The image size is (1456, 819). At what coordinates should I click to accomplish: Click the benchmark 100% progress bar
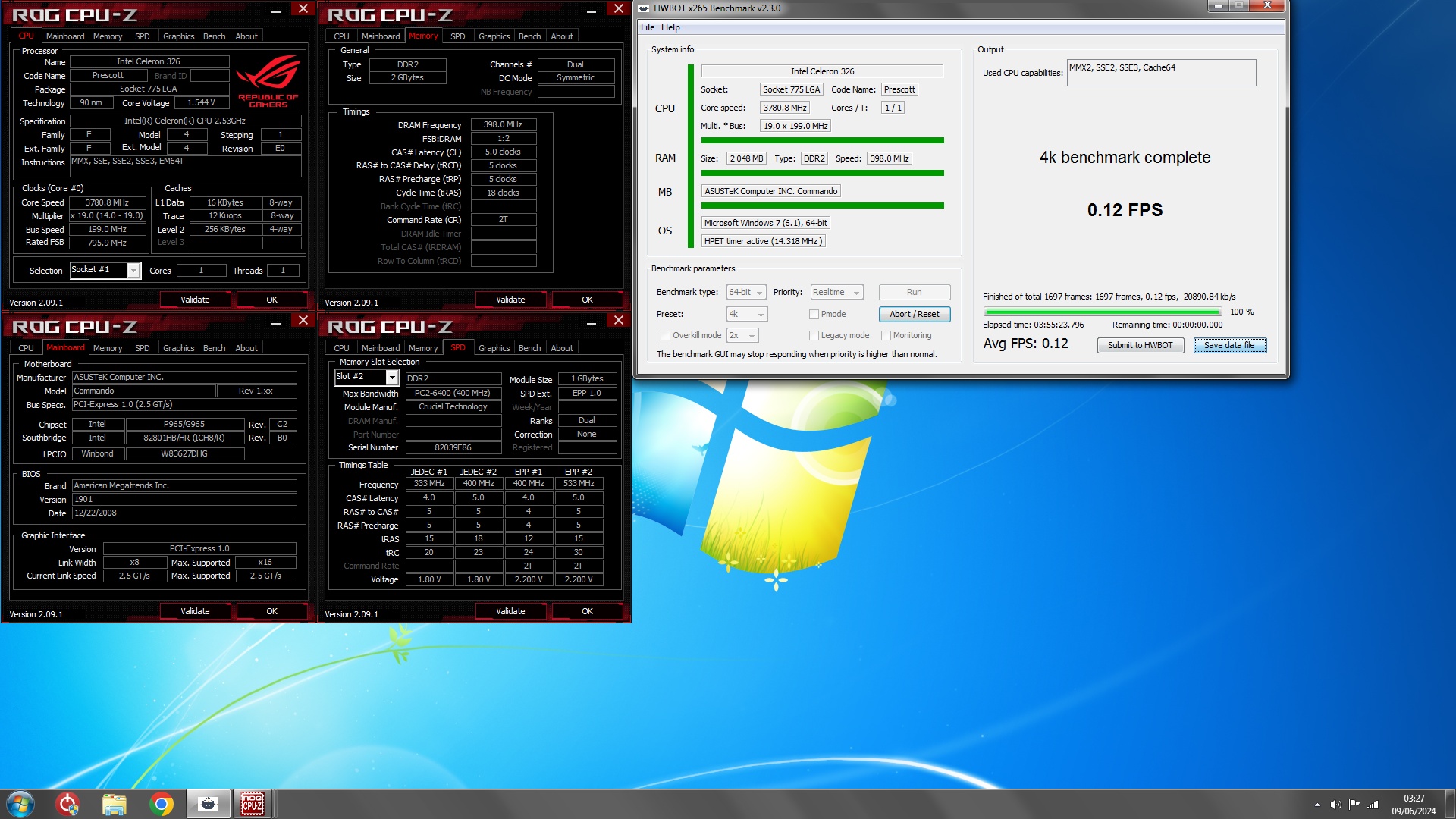(x=1102, y=312)
